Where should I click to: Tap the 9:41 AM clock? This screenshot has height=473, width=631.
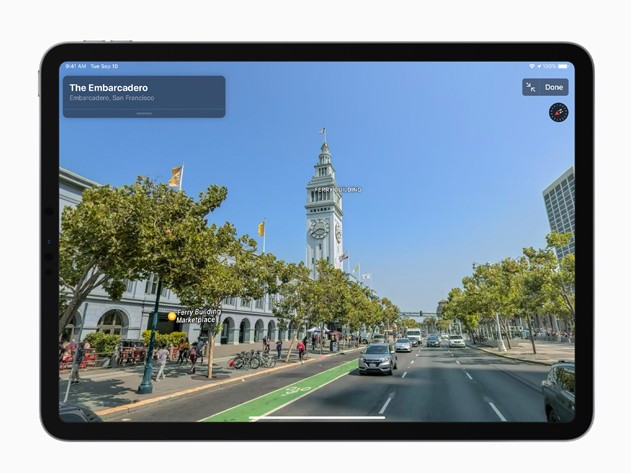(76, 66)
